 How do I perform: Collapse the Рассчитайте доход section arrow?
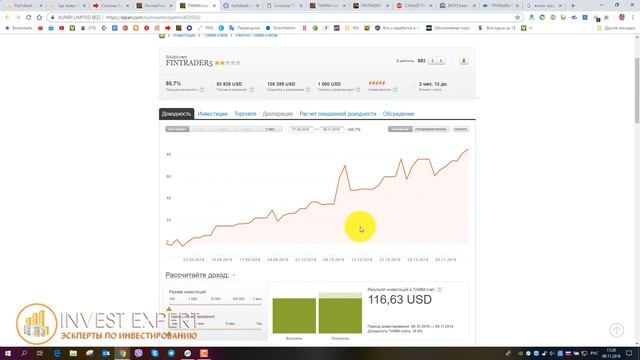tap(234, 275)
